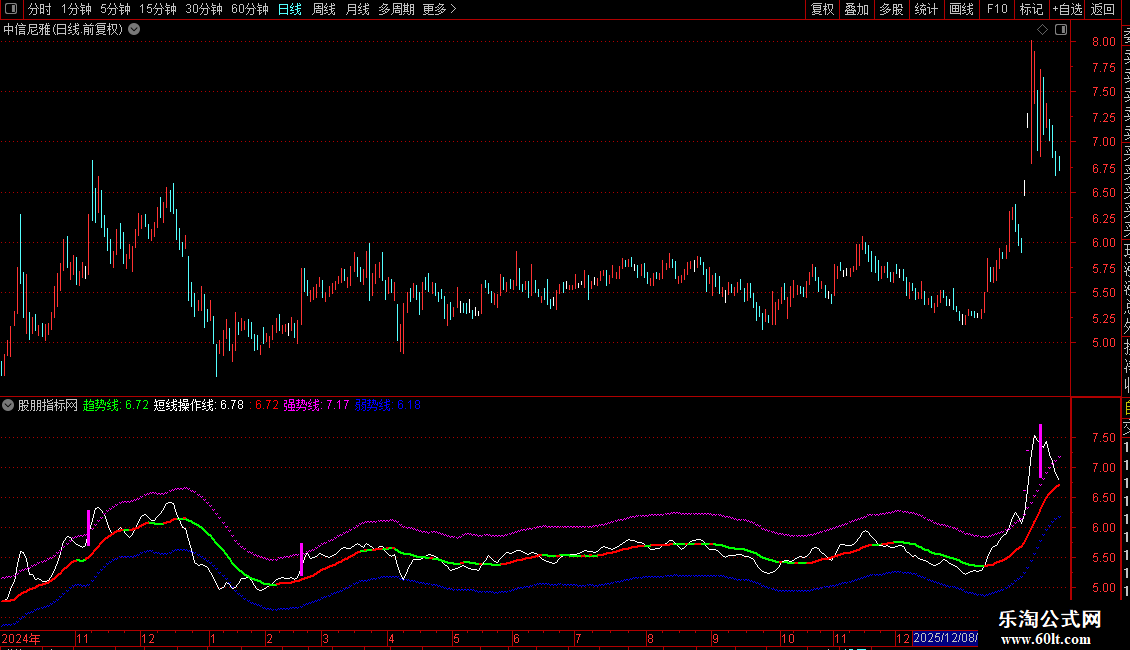
Task: Expand the 中信尼雅 stock title dropdown
Action: 134,30
